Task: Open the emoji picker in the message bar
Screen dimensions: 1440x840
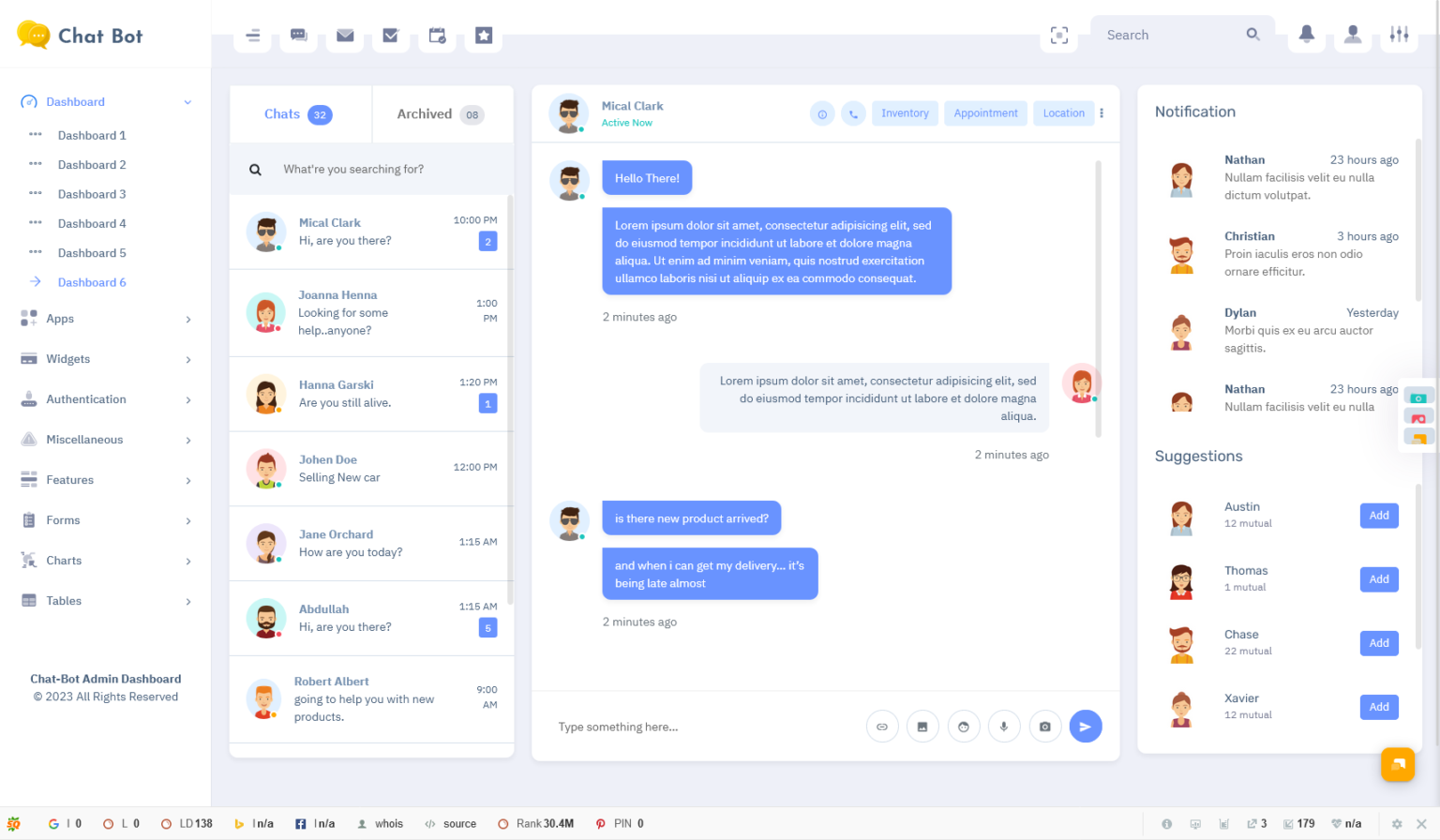Action: click(964, 726)
